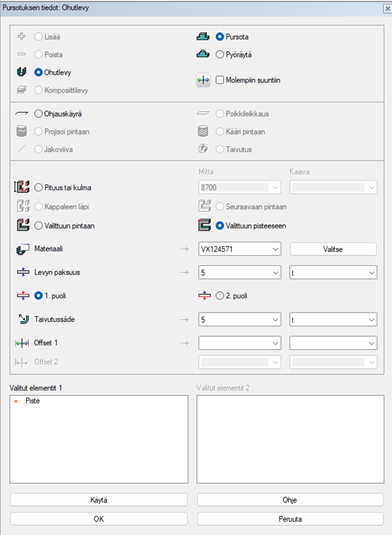Click the Projisoi pintaan icon
This screenshot has width=392, height=535.
pyautogui.click(x=21, y=131)
